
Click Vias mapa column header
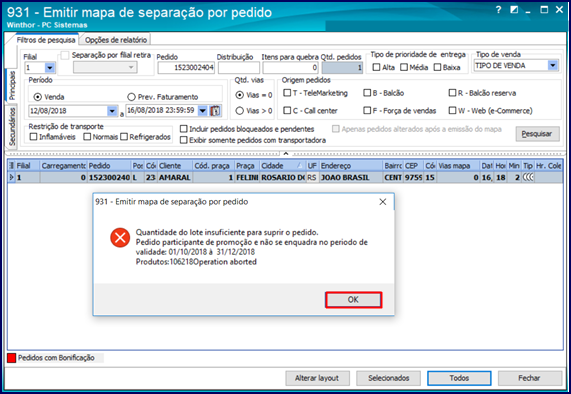(x=458, y=166)
